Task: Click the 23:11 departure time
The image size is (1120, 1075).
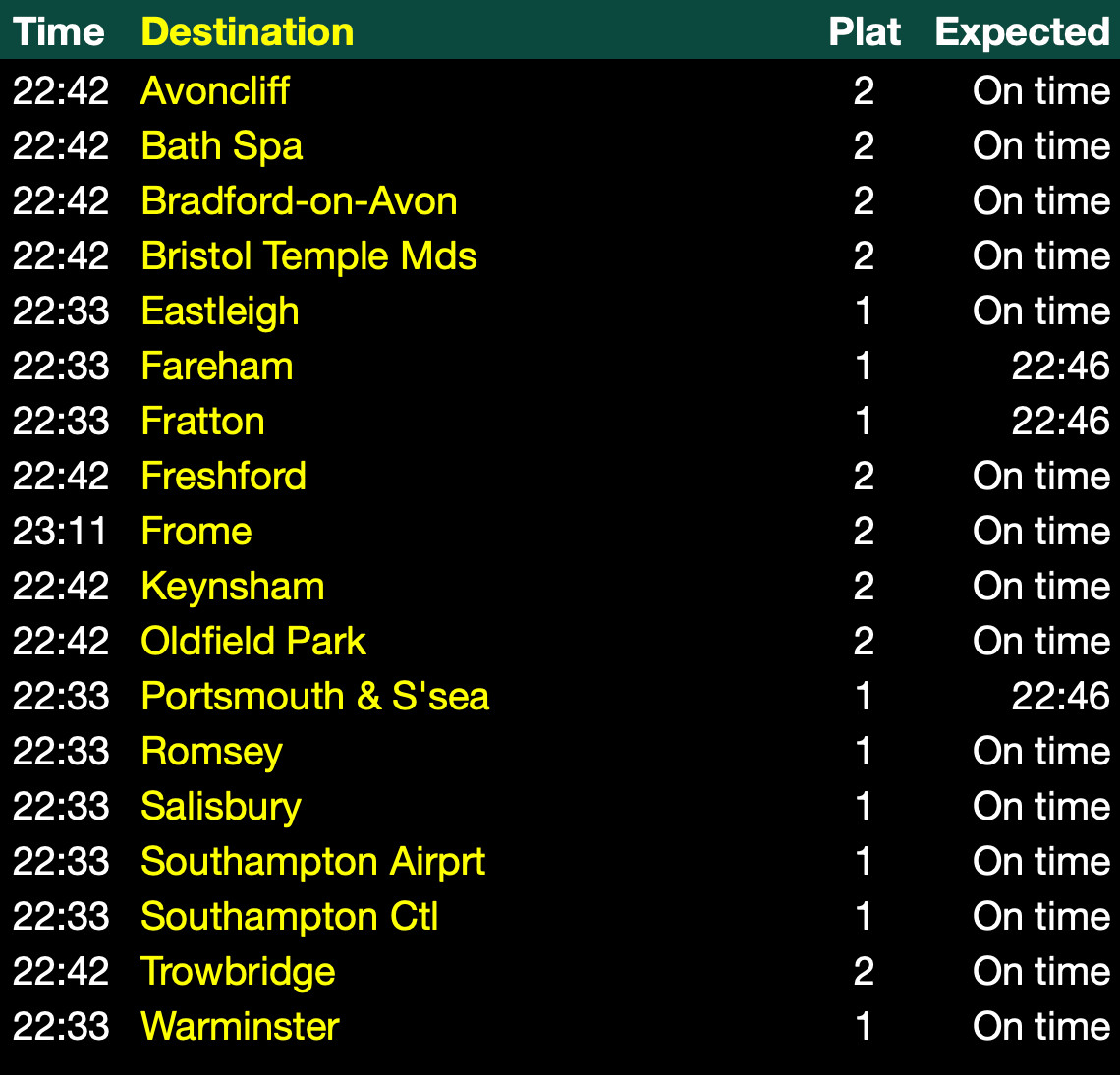Action: [x=60, y=532]
